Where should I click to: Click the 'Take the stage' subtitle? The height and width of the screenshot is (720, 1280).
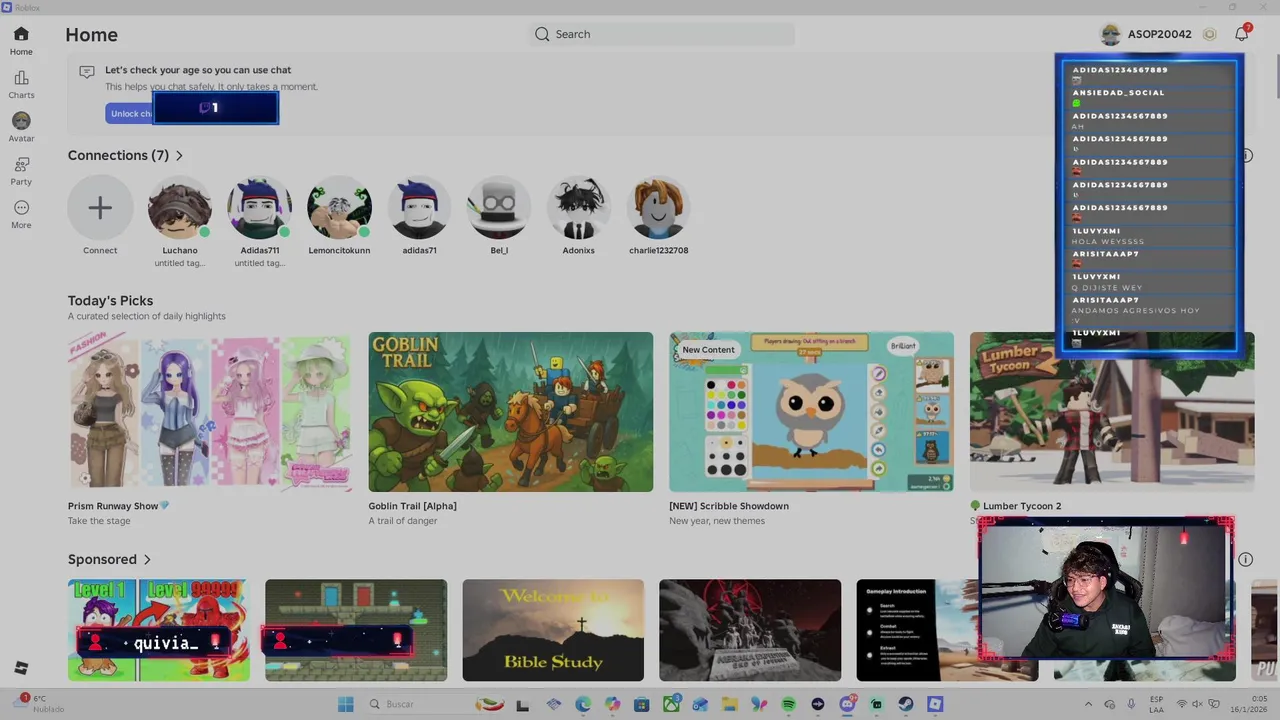click(x=99, y=521)
